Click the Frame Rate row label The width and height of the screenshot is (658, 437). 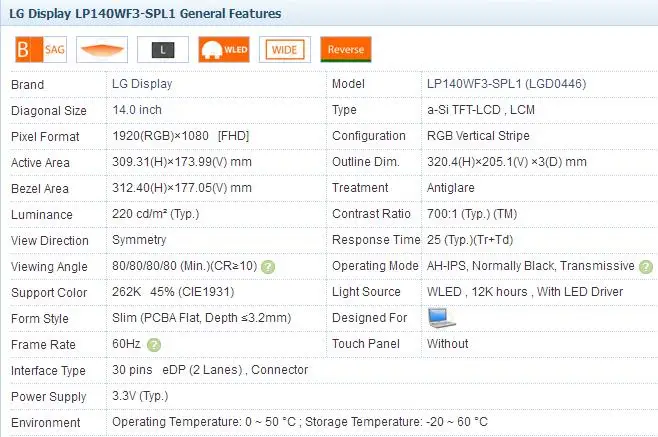click(43, 345)
